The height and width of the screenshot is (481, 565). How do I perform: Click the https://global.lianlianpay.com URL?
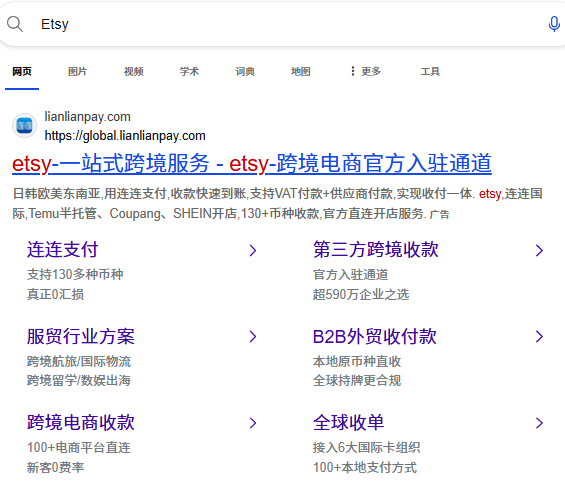pos(125,136)
